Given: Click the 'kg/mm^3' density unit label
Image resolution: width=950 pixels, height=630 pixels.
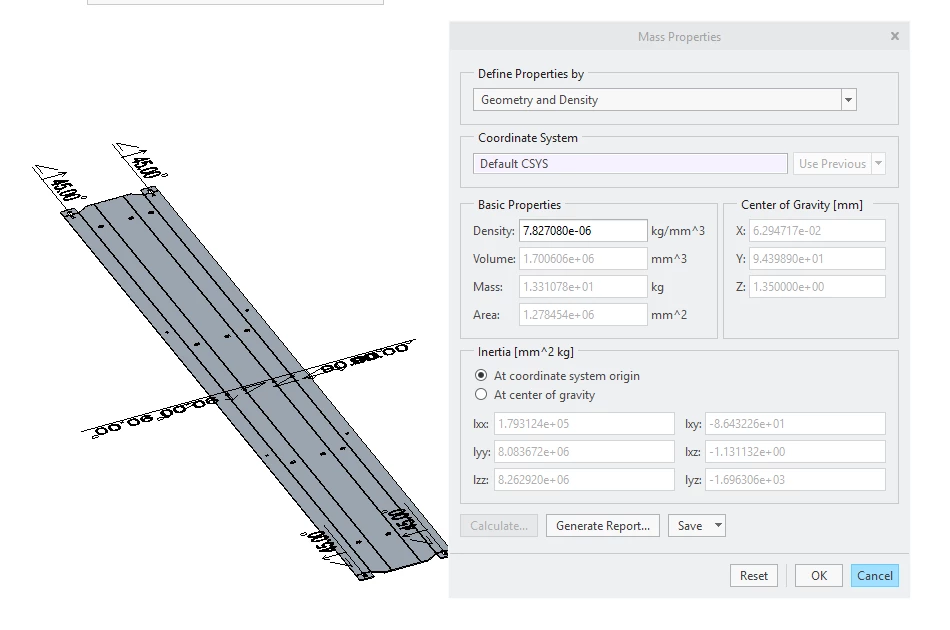Looking at the screenshot, I should pos(678,231).
